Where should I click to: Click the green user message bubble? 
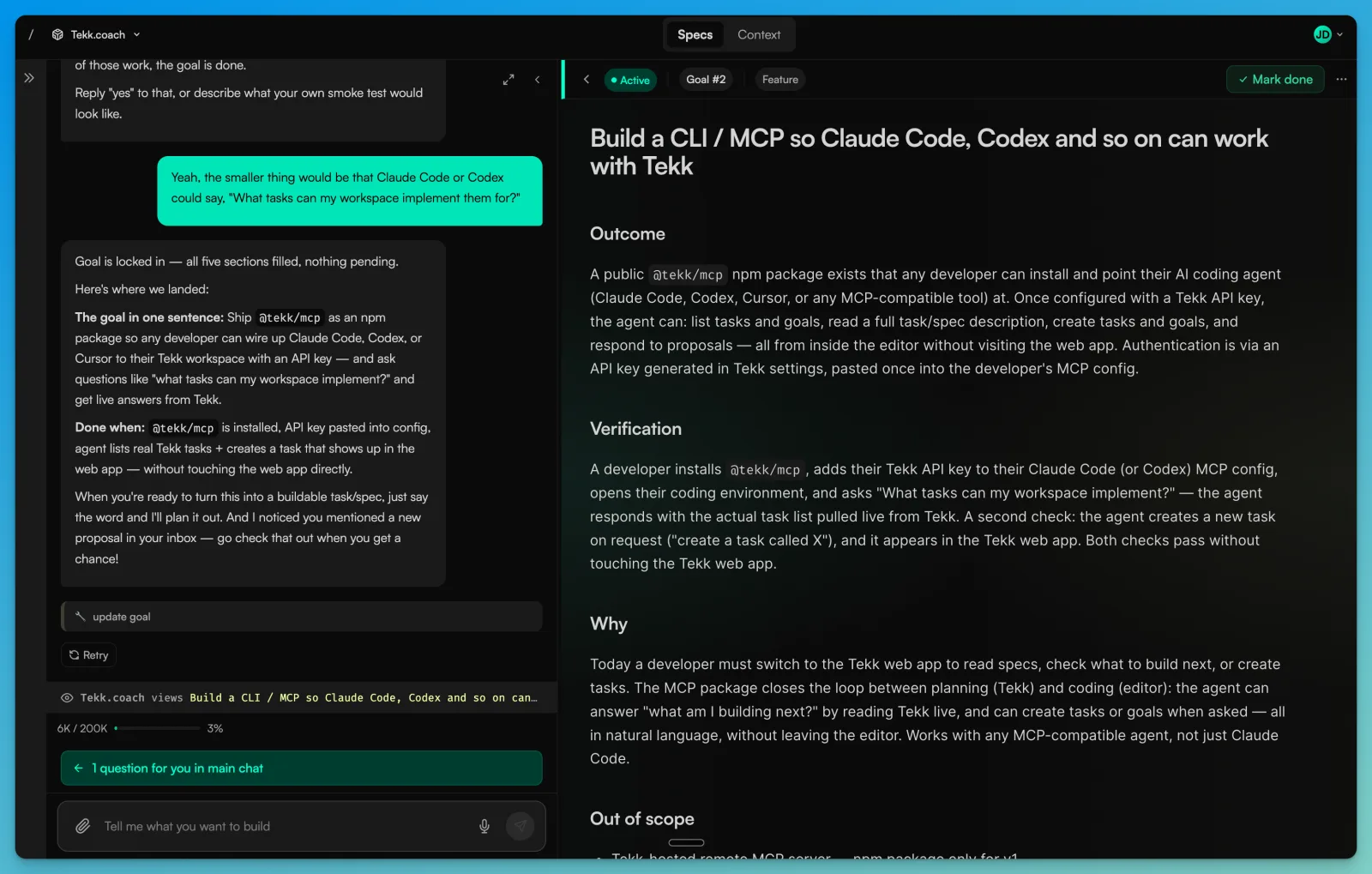[350, 191]
